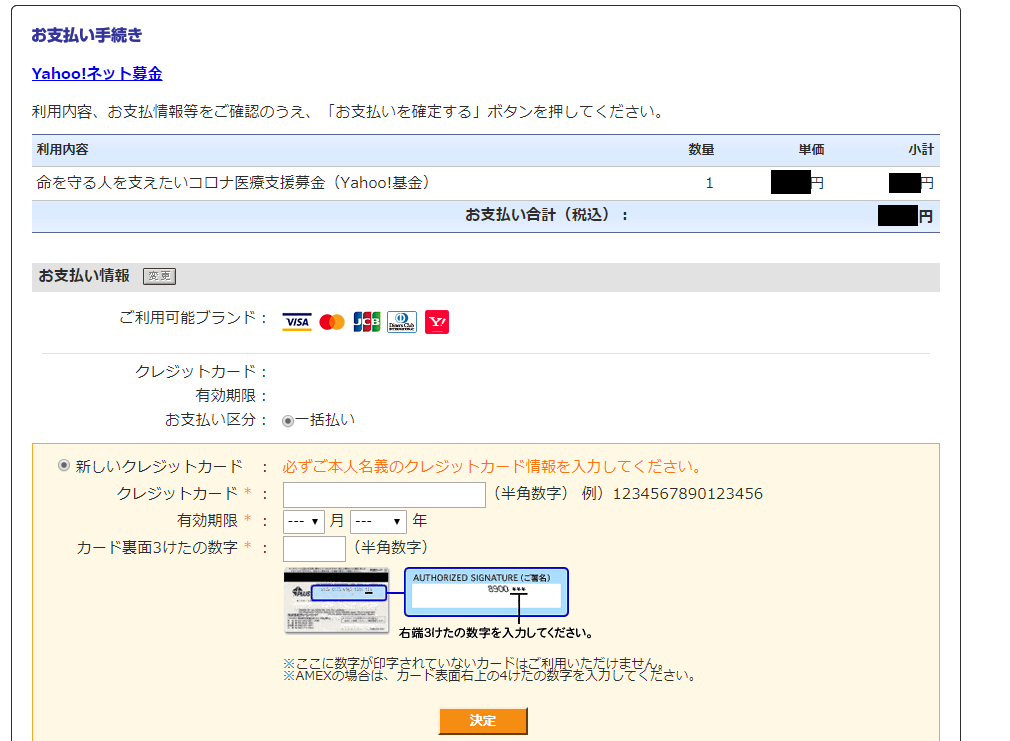Viewport: 1010px width, 741px height.
Task: Click the お支払い情報 section heading
Action: (x=84, y=276)
